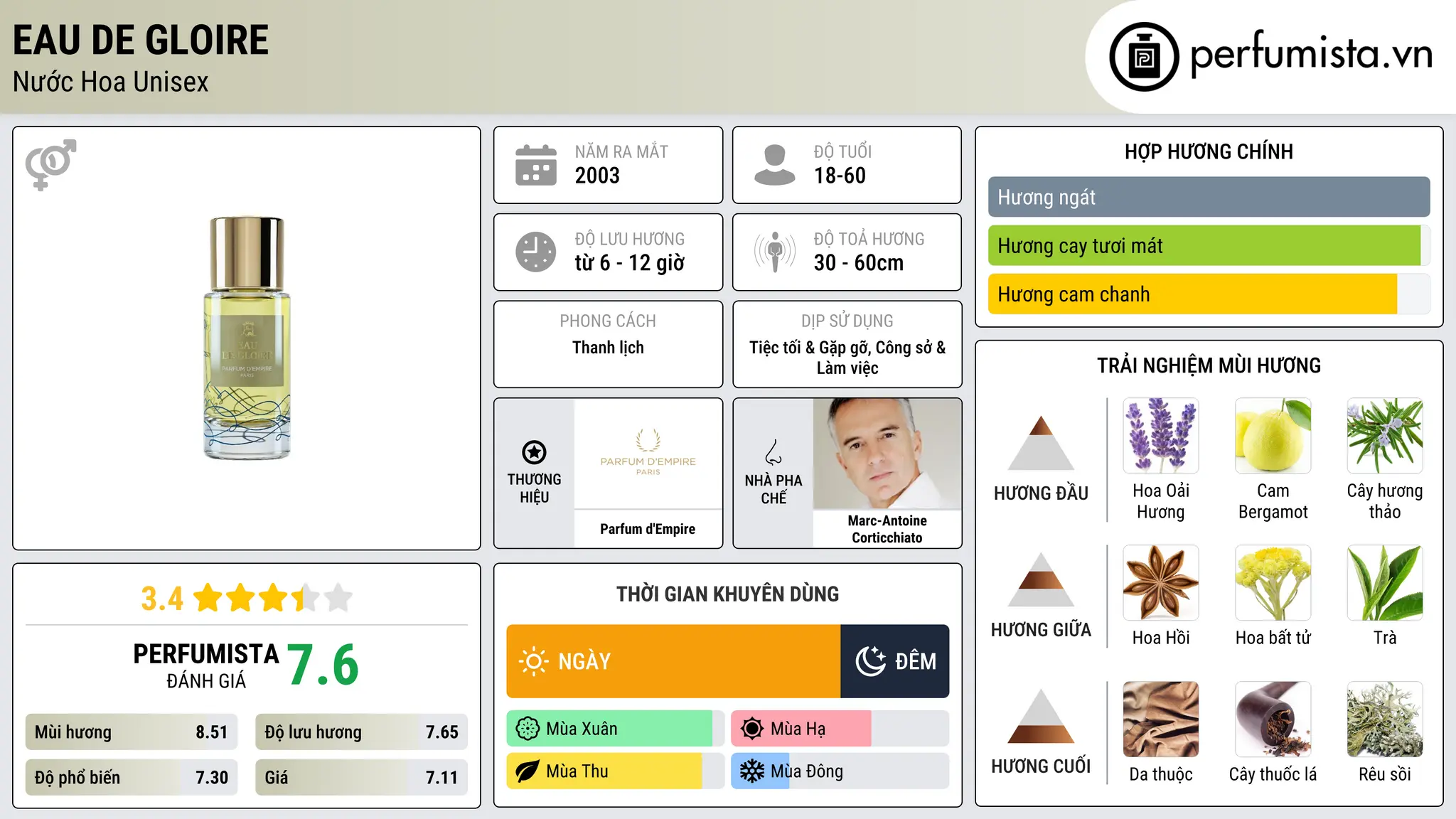Click the star rating next to 3.4
Image resolution: width=1456 pixels, height=819 pixels.
point(273,598)
